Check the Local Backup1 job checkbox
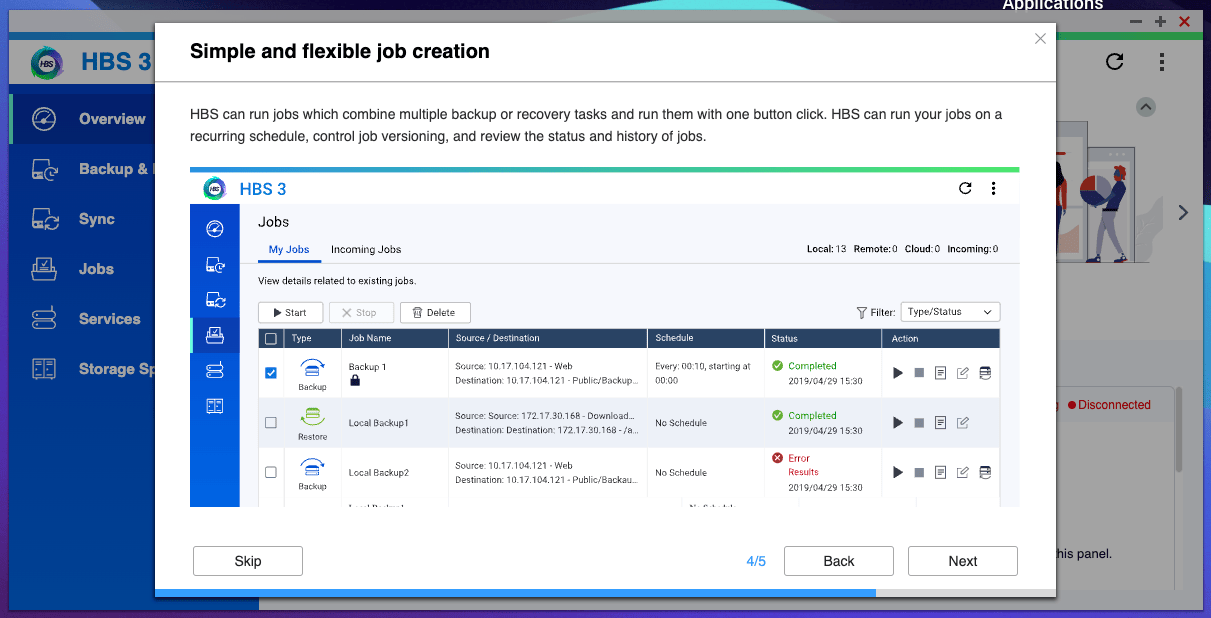 tap(271, 423)
